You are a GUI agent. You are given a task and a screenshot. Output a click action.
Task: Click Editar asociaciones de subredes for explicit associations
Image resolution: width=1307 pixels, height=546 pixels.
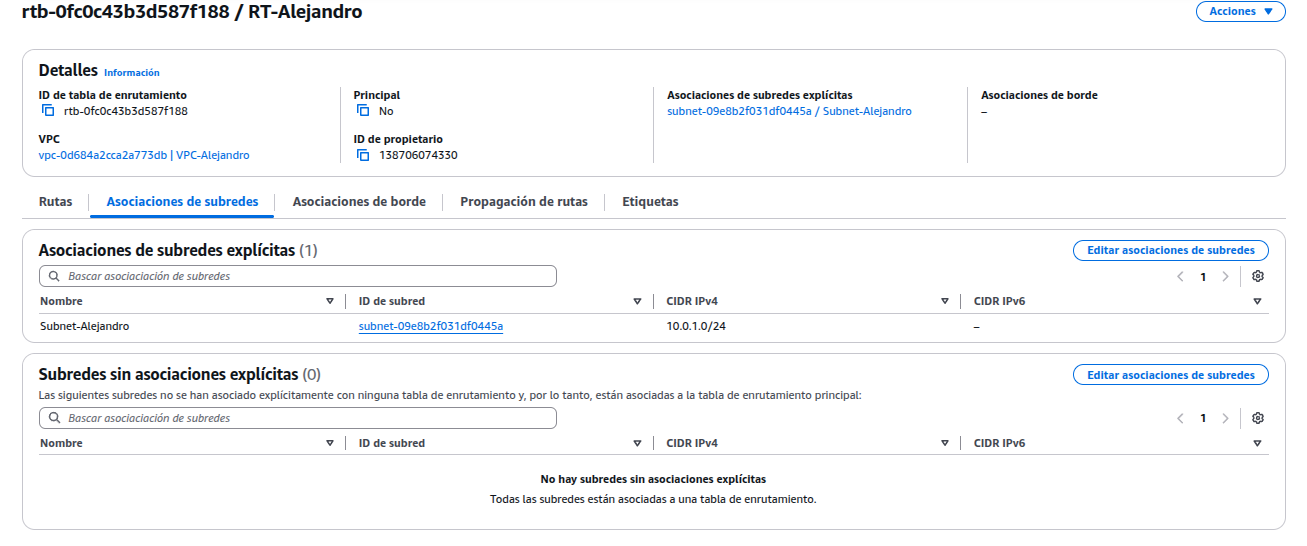1170,250
